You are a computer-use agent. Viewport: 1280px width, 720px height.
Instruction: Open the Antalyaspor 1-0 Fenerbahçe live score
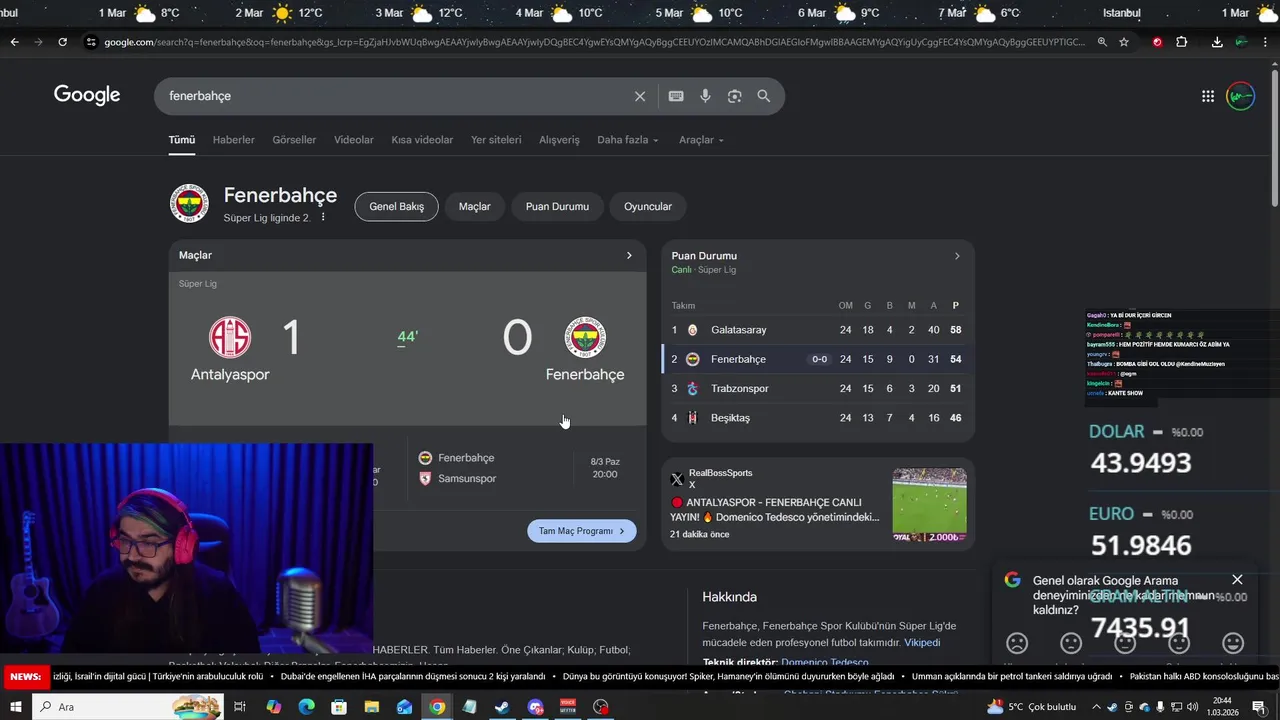click(x=407, y=348)
